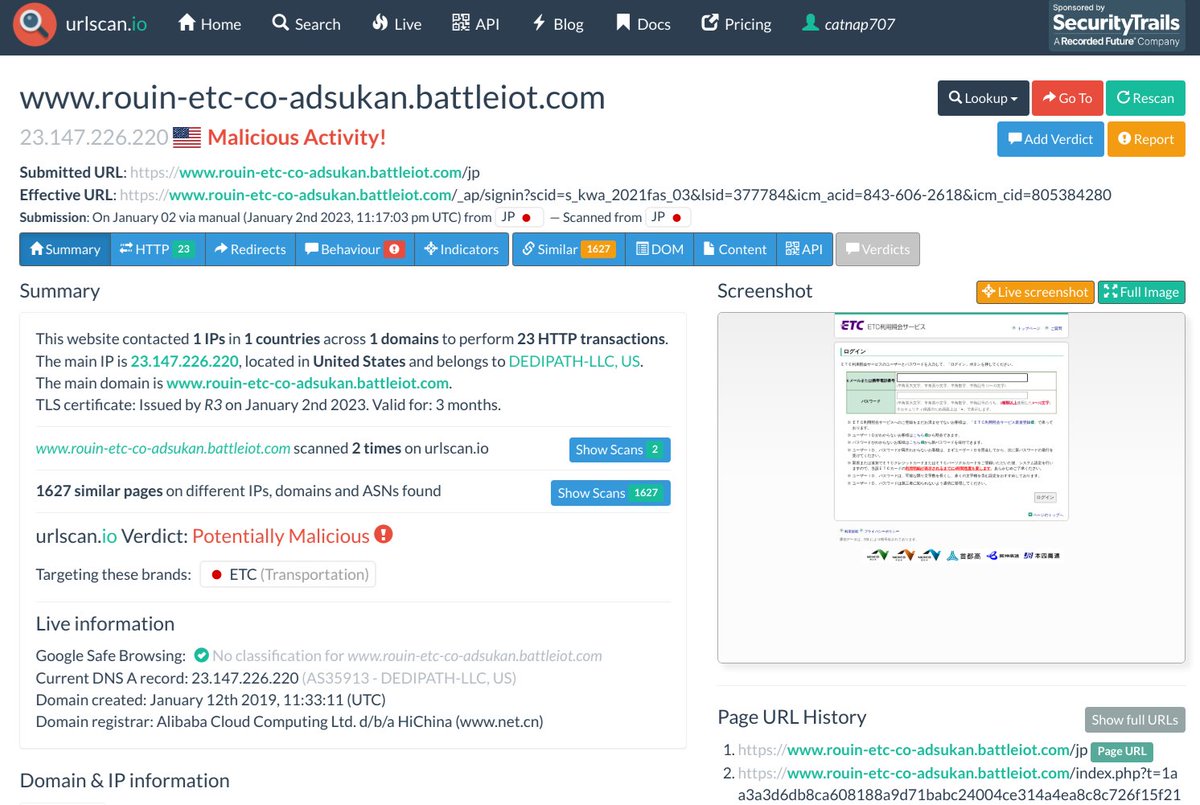Click the Search magnifier icon in navbar
This screenshot has height=805, width=1200.
click(280, 23)
